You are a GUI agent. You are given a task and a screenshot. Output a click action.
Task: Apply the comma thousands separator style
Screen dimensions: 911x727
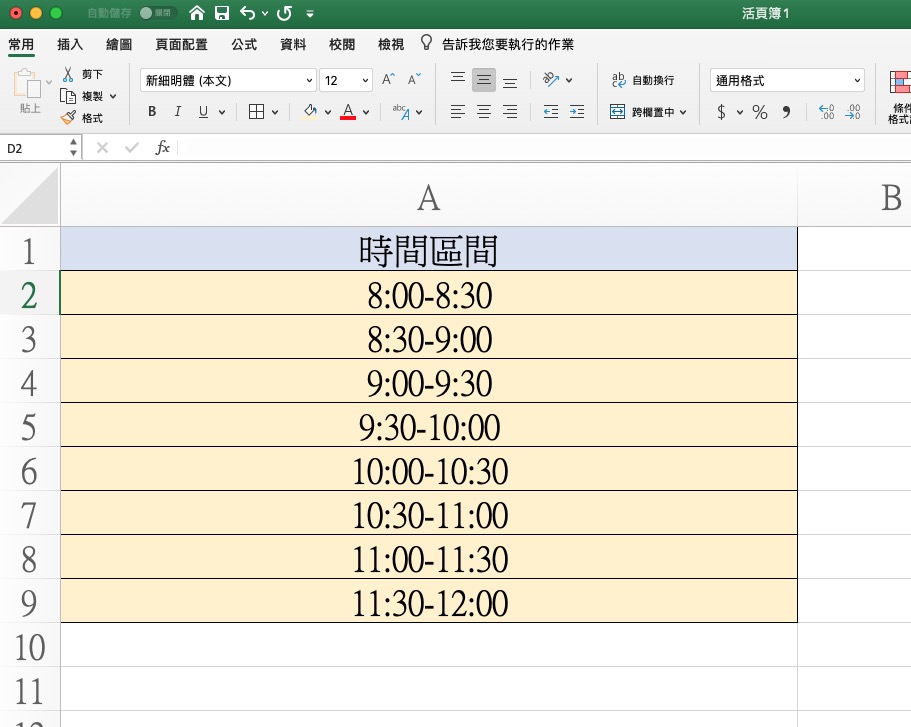click(x=785, y=112)
